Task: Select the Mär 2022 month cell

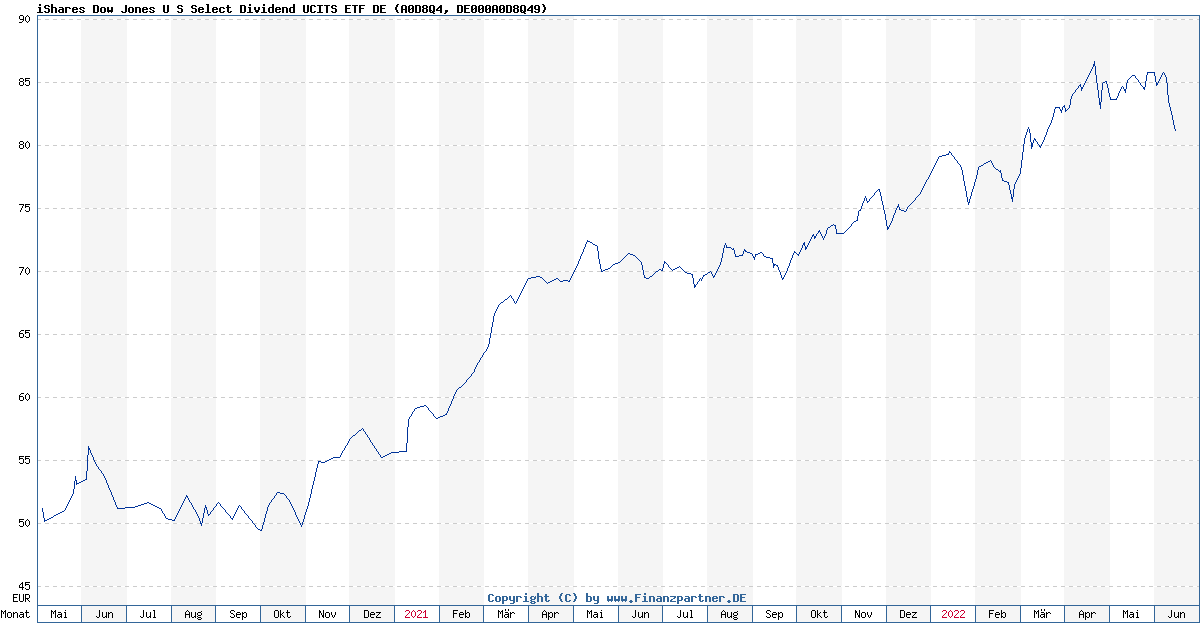Action: click(1040, 614)
